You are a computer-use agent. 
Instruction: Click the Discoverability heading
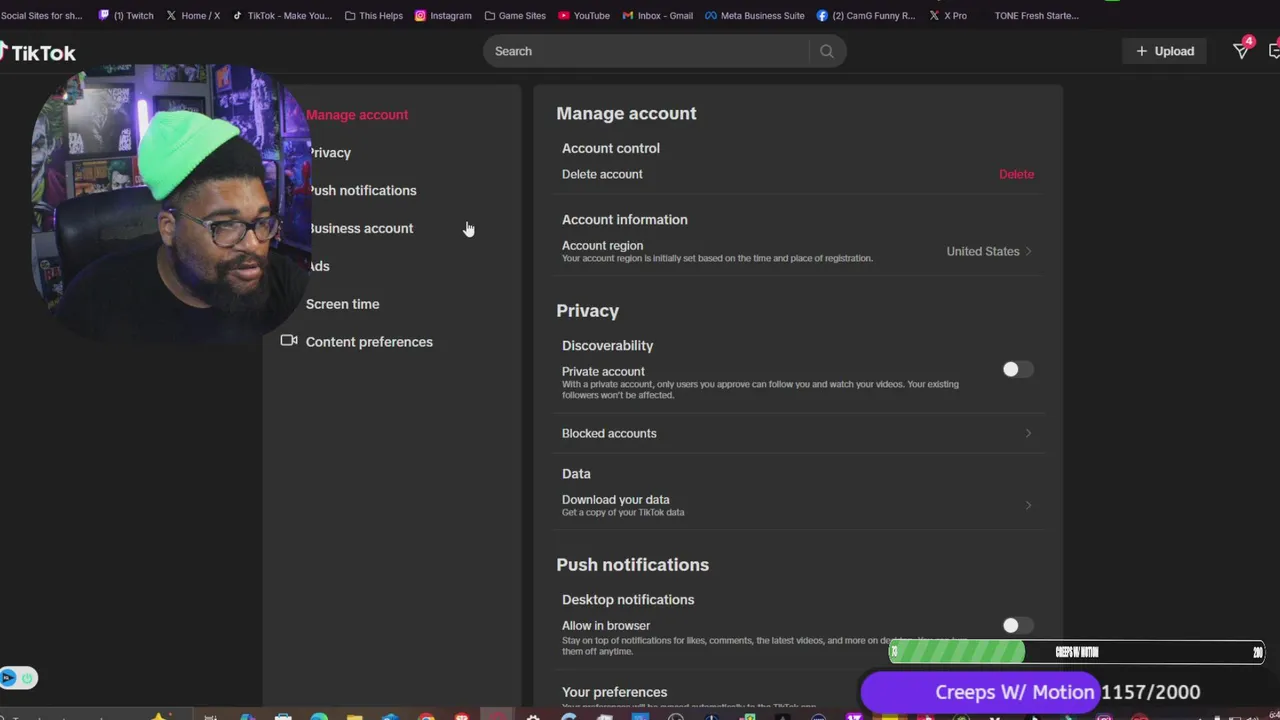click(x=607, y=346)
